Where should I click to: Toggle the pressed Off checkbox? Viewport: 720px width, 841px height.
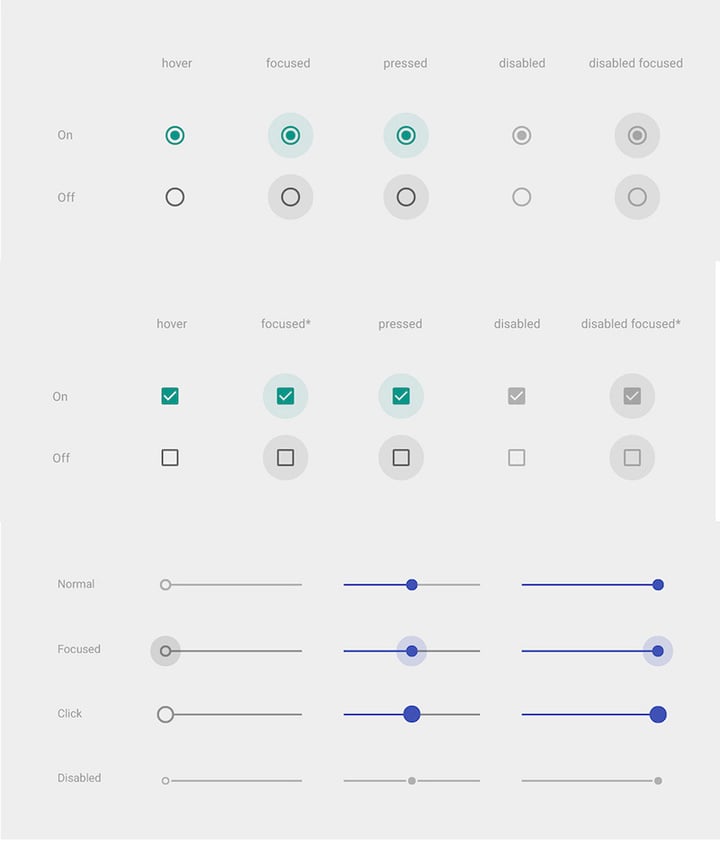pos(401,458)
